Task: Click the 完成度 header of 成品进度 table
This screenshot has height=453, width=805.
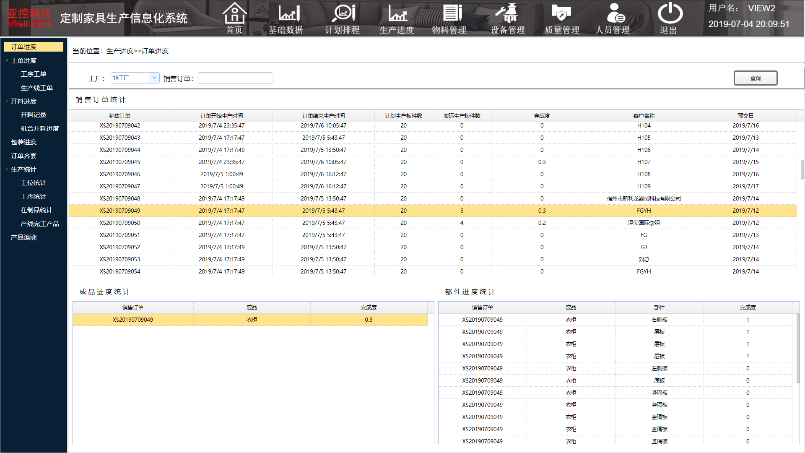Action: coord(369,307)
